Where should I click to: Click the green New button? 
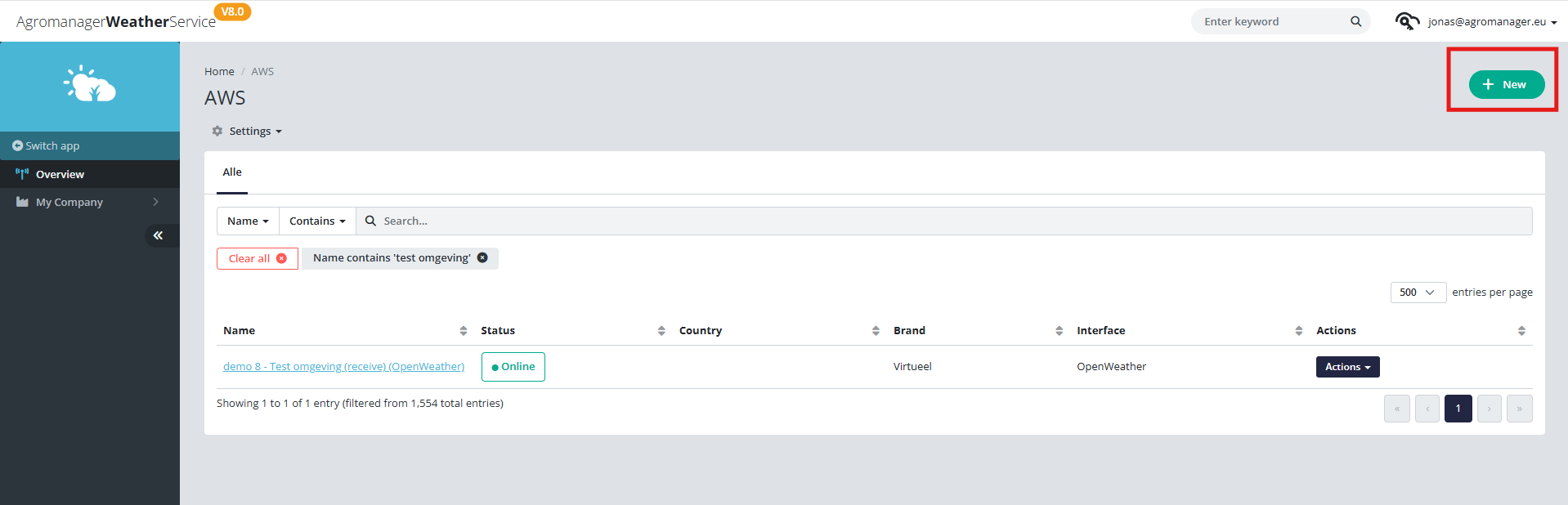[x=1506, y=84]
